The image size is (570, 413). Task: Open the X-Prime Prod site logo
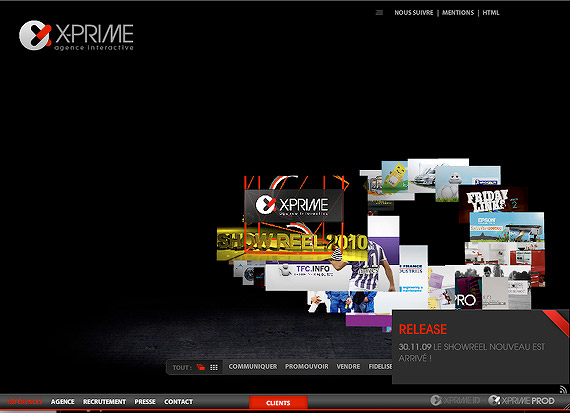click(521, 401)
